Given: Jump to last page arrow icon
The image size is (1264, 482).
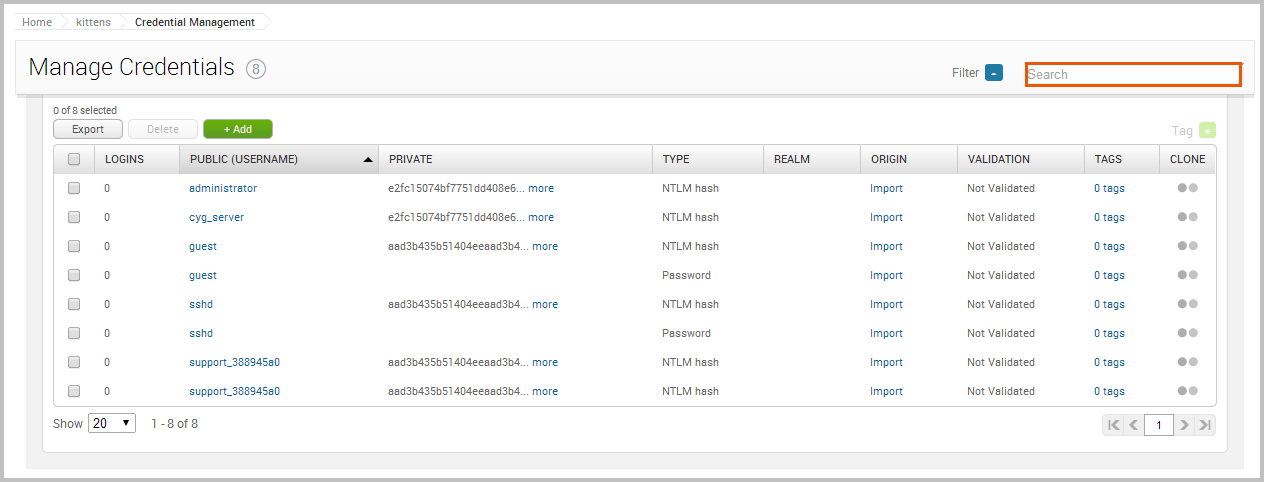Looking at the screenshot, I should coord(1206,425).
